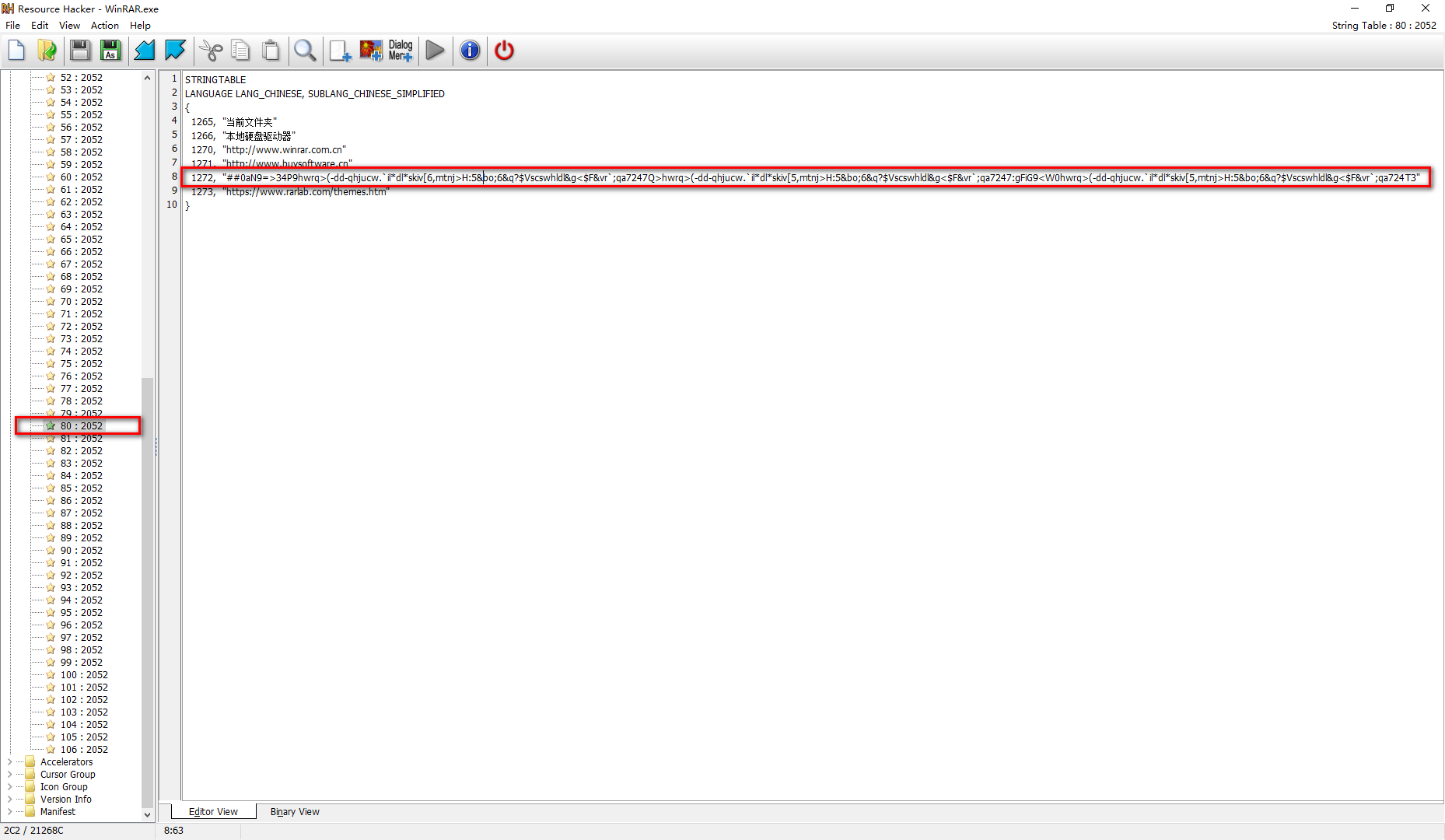Click the Version Info folder icon
Screen dimensions: 1445x840
point(30,799)
